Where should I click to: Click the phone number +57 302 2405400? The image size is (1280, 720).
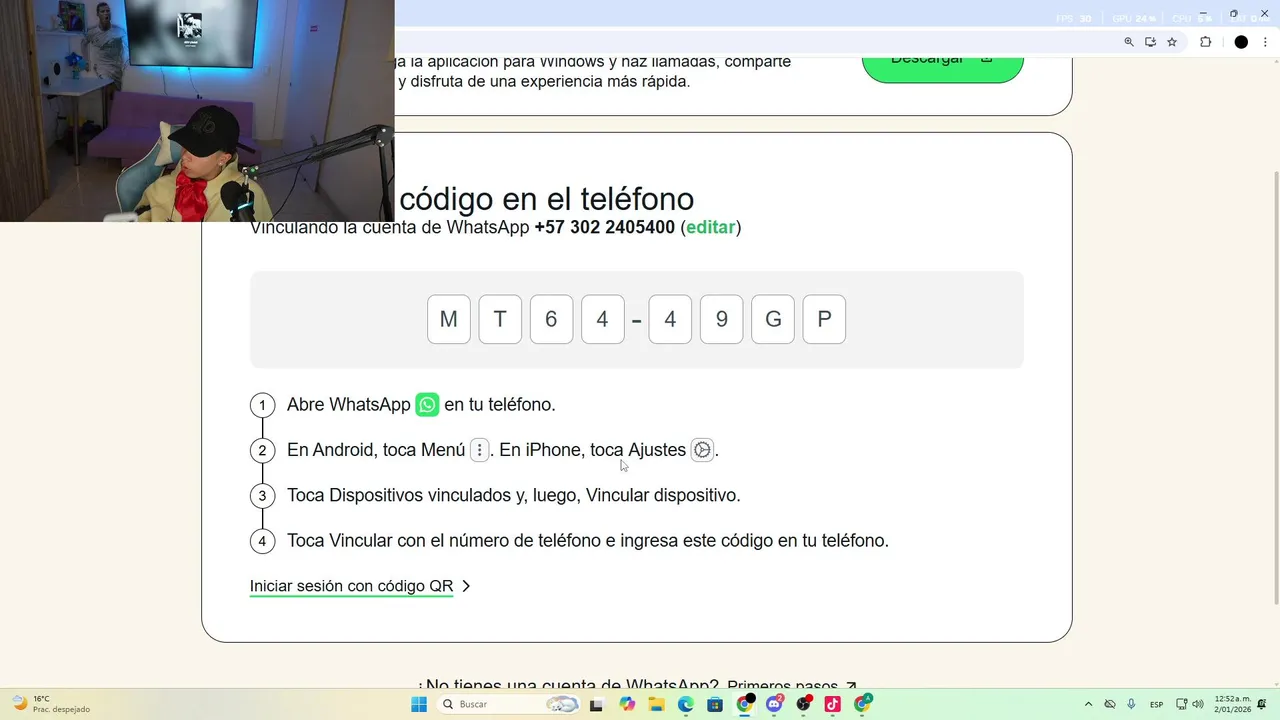point(605,227)
